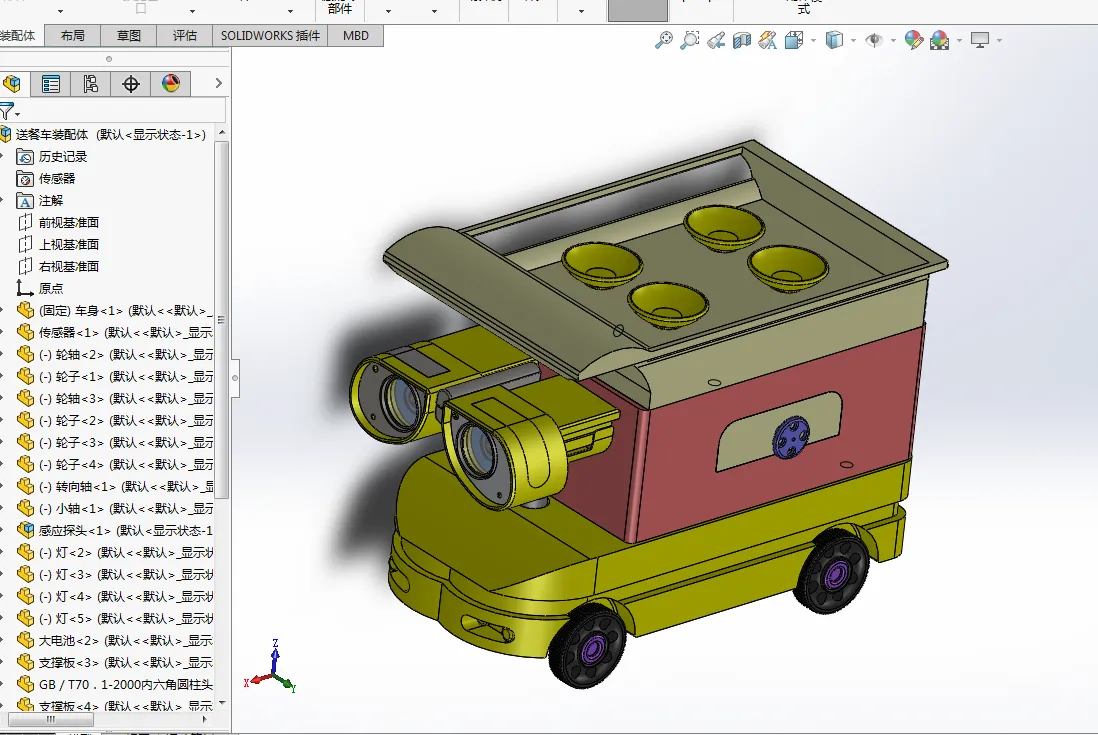Open the PropertyManager panel tab
The height and width of the screenshot is (735, 1098).
[x=50, y=84]
